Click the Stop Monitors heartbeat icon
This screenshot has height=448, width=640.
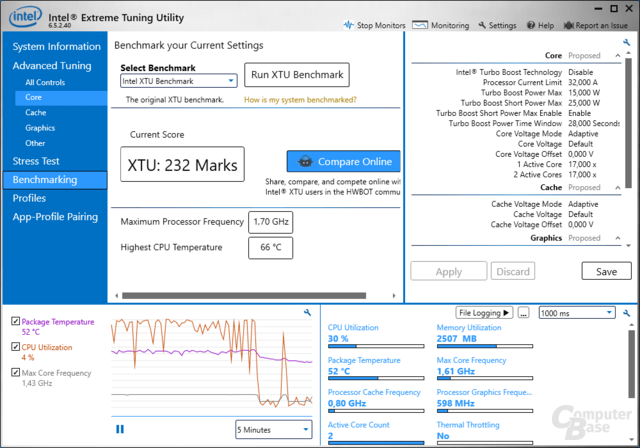(349, 25)
